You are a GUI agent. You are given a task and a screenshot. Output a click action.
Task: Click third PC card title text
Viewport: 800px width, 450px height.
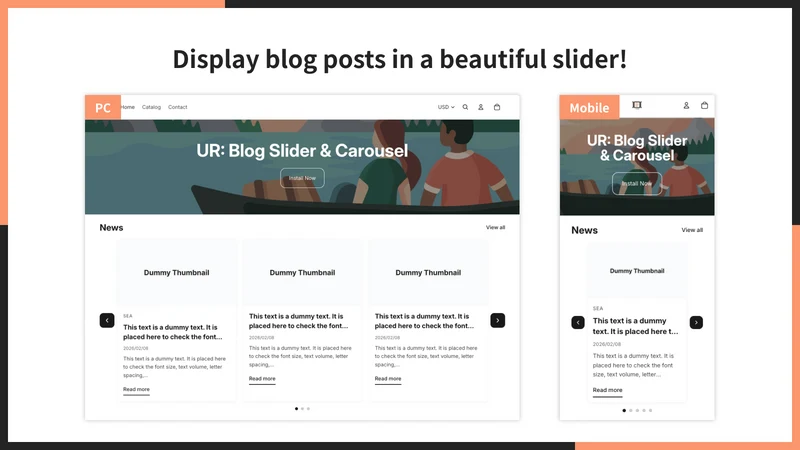pyautogui.click(x=424, y=321)
